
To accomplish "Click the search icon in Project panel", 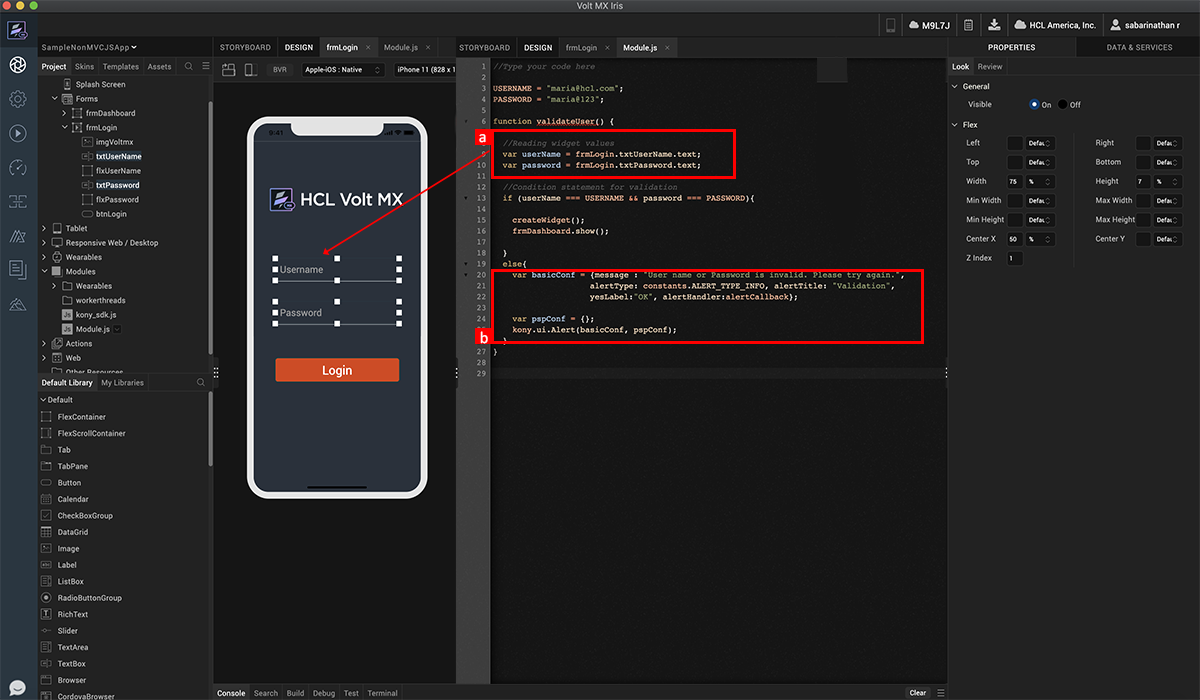I will [189, 67].
